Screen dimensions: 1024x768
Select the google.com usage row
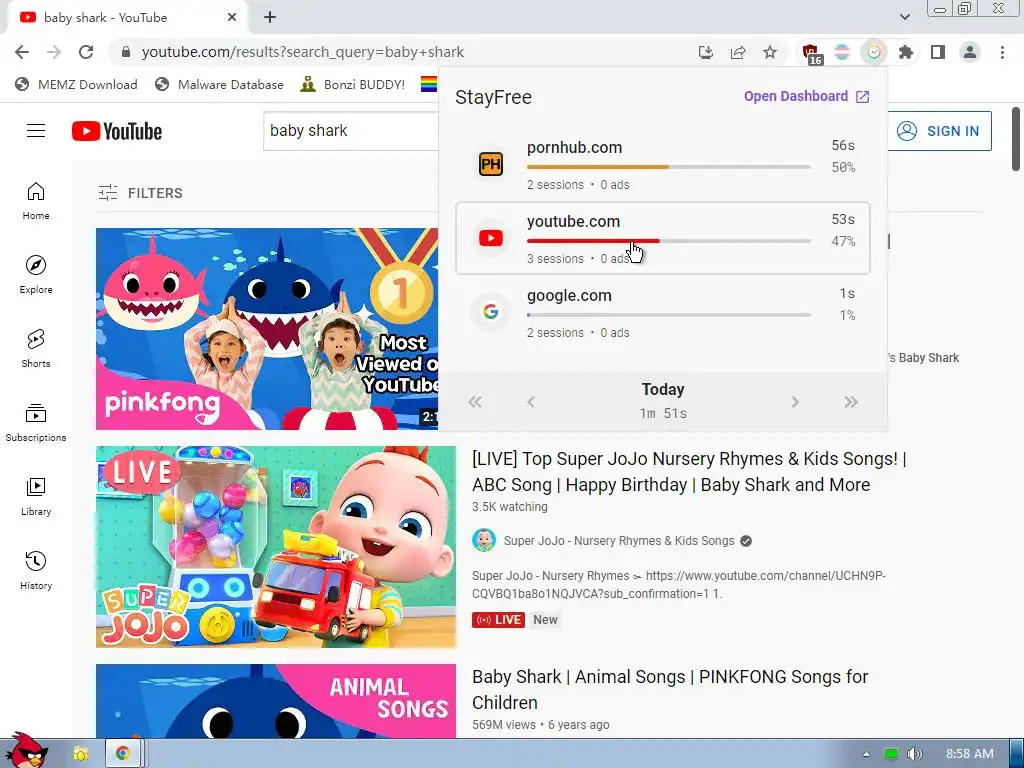[663, 312]
